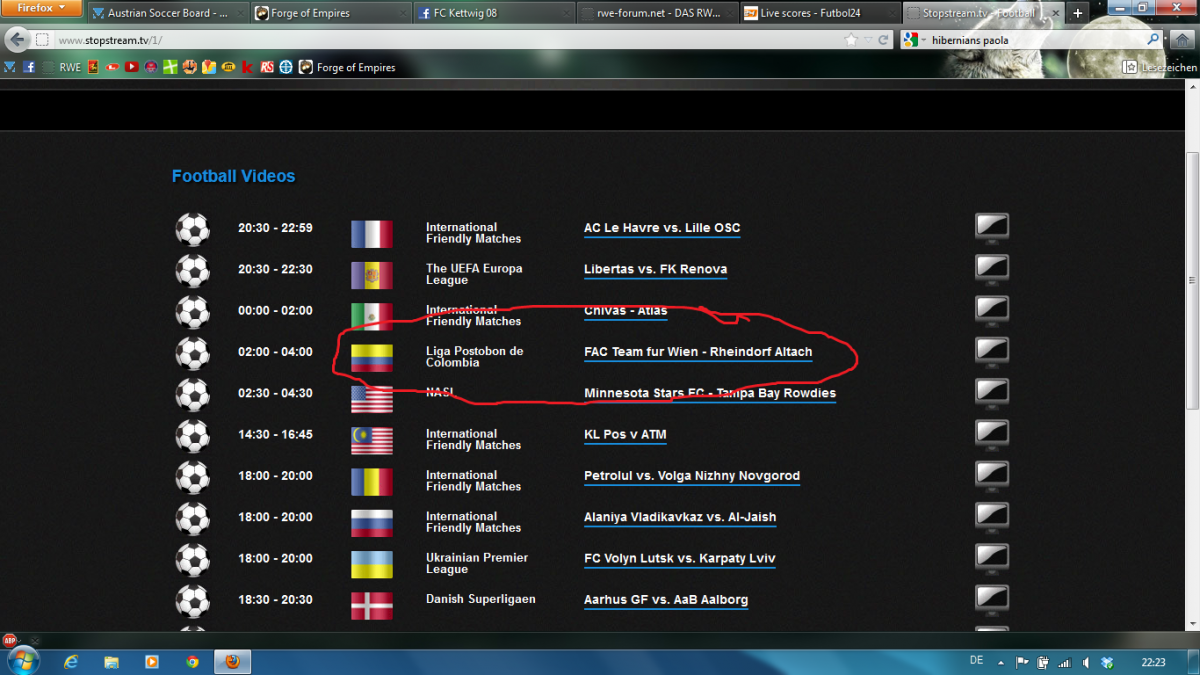This screenshot has height=675, width=1200.
Task: Open stream icon for Alaniya Vladikavkaz vs. Al-Jaish
Action: click(992, 516)
